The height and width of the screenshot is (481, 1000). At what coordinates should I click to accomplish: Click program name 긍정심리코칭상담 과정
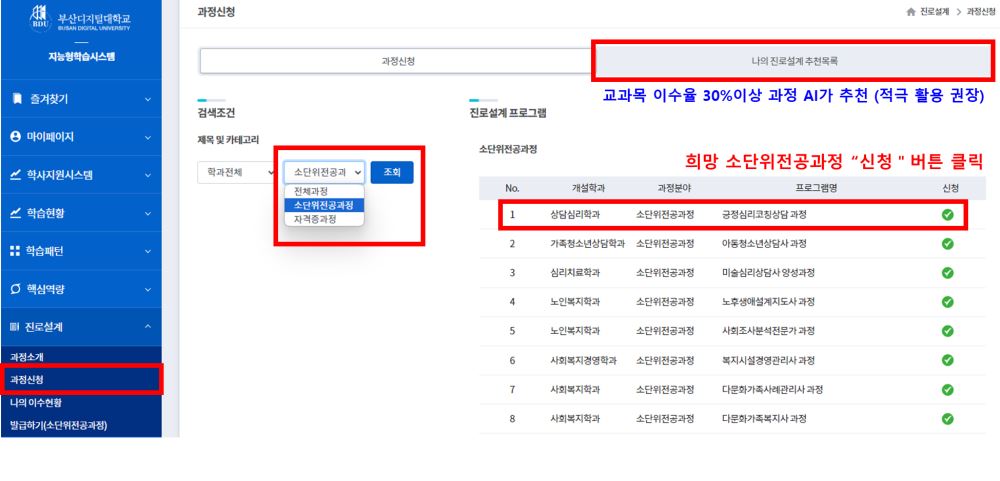point(764,215)
